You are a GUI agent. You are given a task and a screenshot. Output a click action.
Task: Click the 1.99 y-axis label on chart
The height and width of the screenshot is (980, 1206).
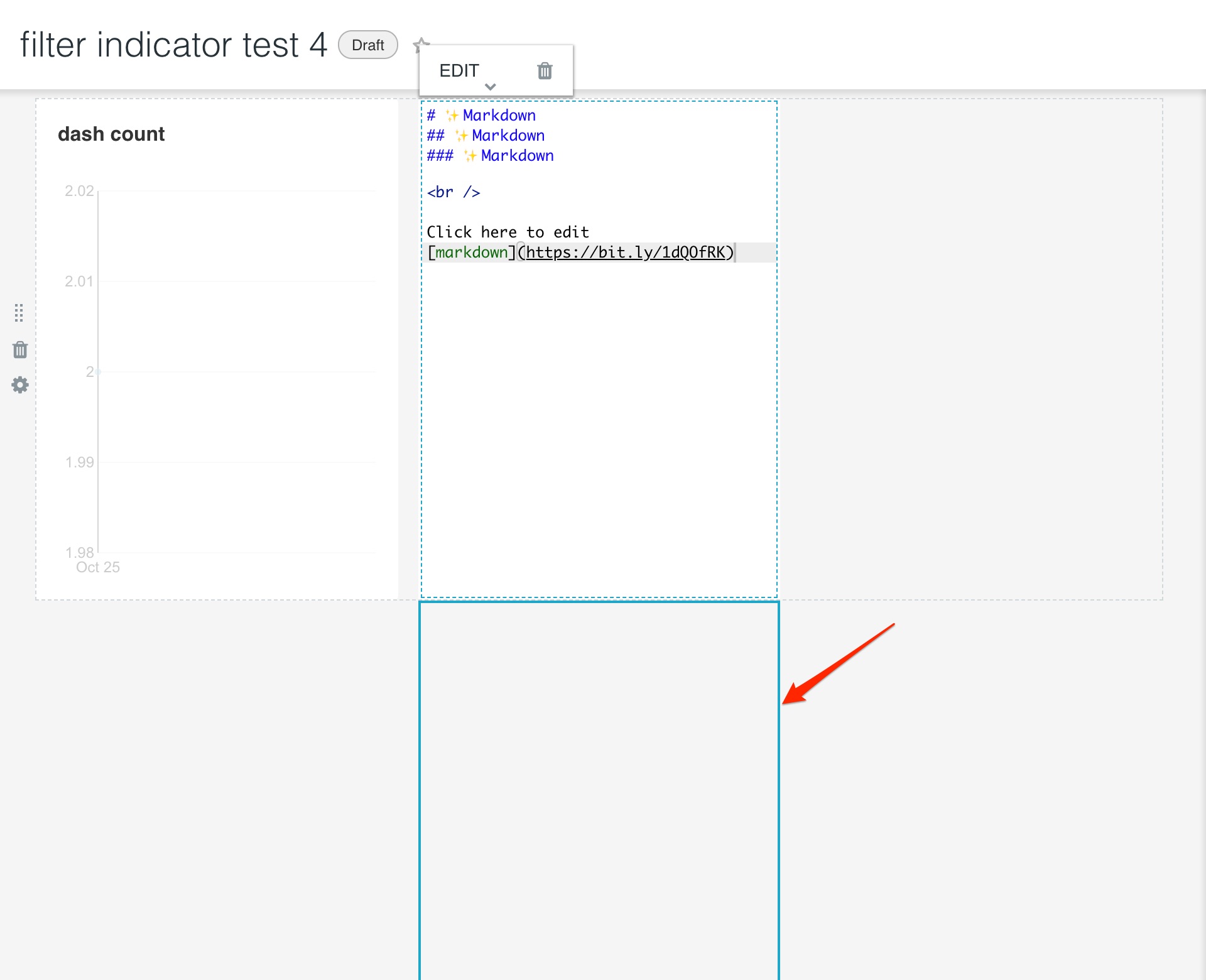tap(79, 462)
